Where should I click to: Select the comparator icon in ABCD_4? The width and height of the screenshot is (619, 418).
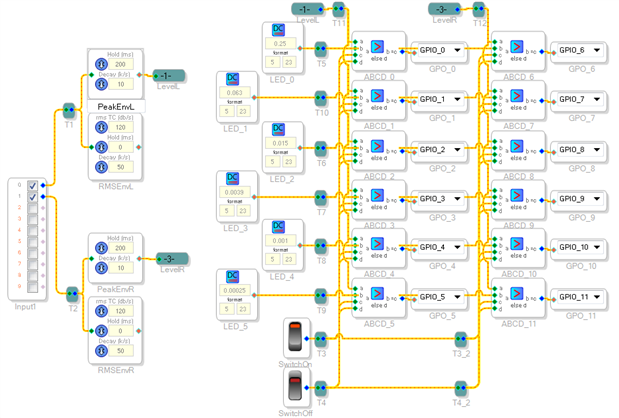377,244
